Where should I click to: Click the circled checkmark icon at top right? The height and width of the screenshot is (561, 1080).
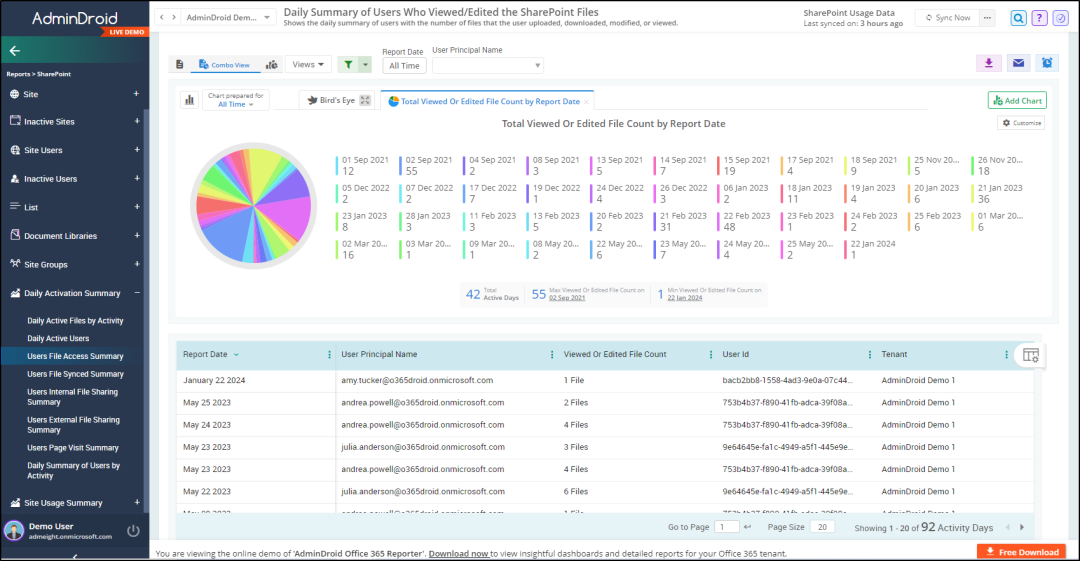1061,19
